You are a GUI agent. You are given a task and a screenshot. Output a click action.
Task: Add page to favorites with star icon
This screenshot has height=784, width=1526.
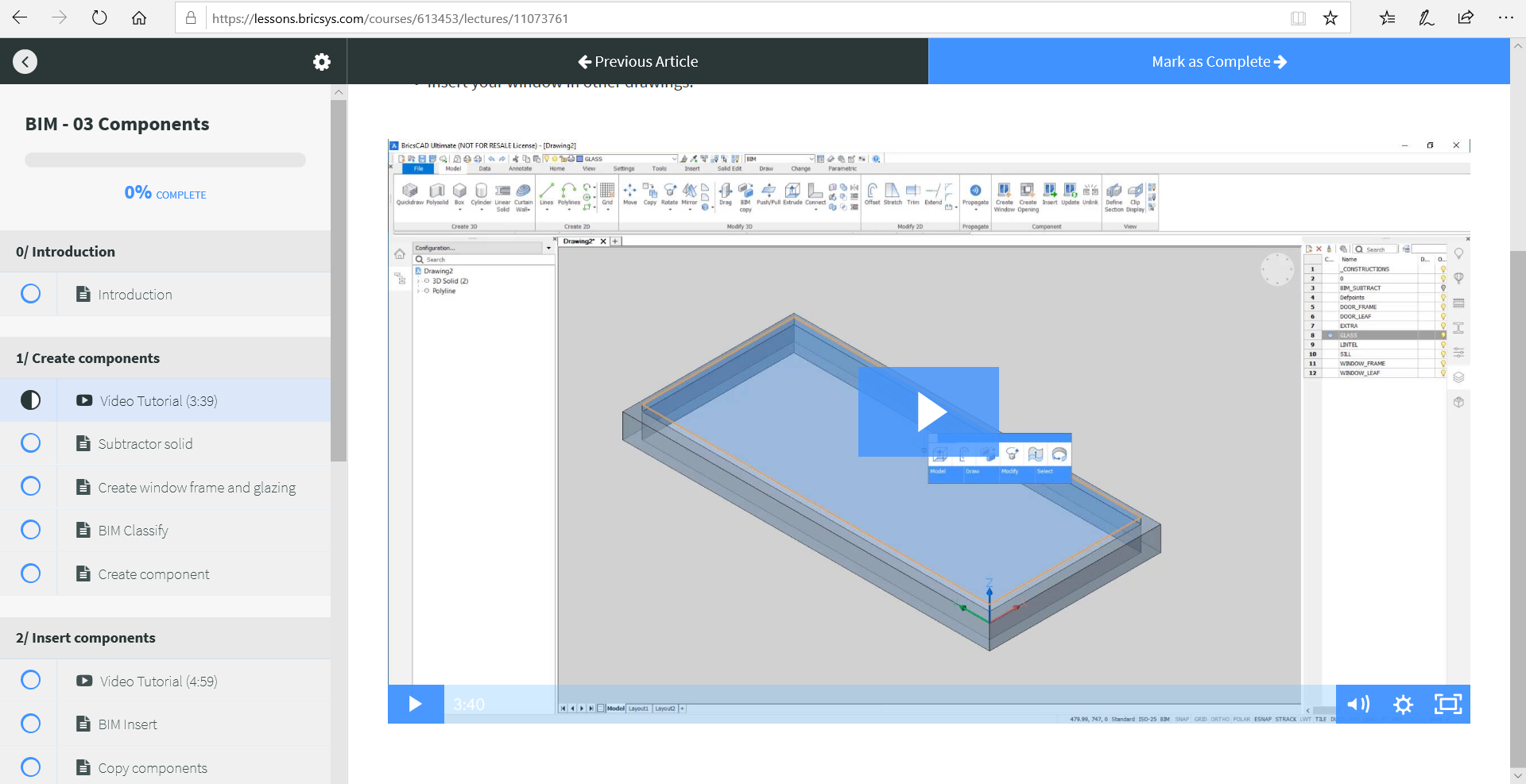pyautogui.click(x=1330, y=17)
